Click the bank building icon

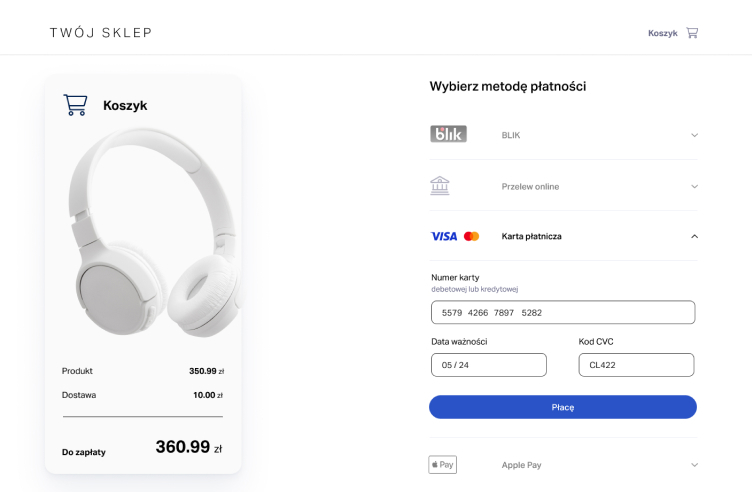439,186
